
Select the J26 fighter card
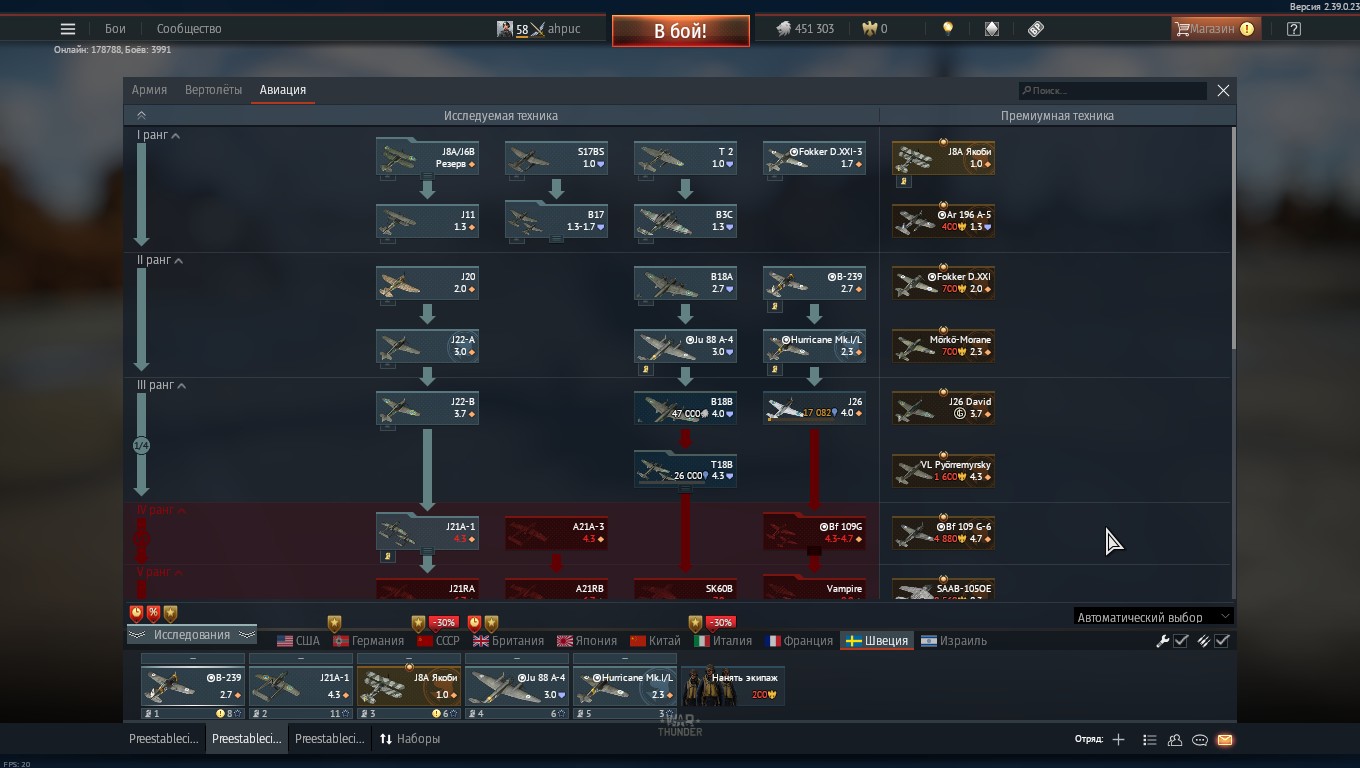tap(814, 407)
